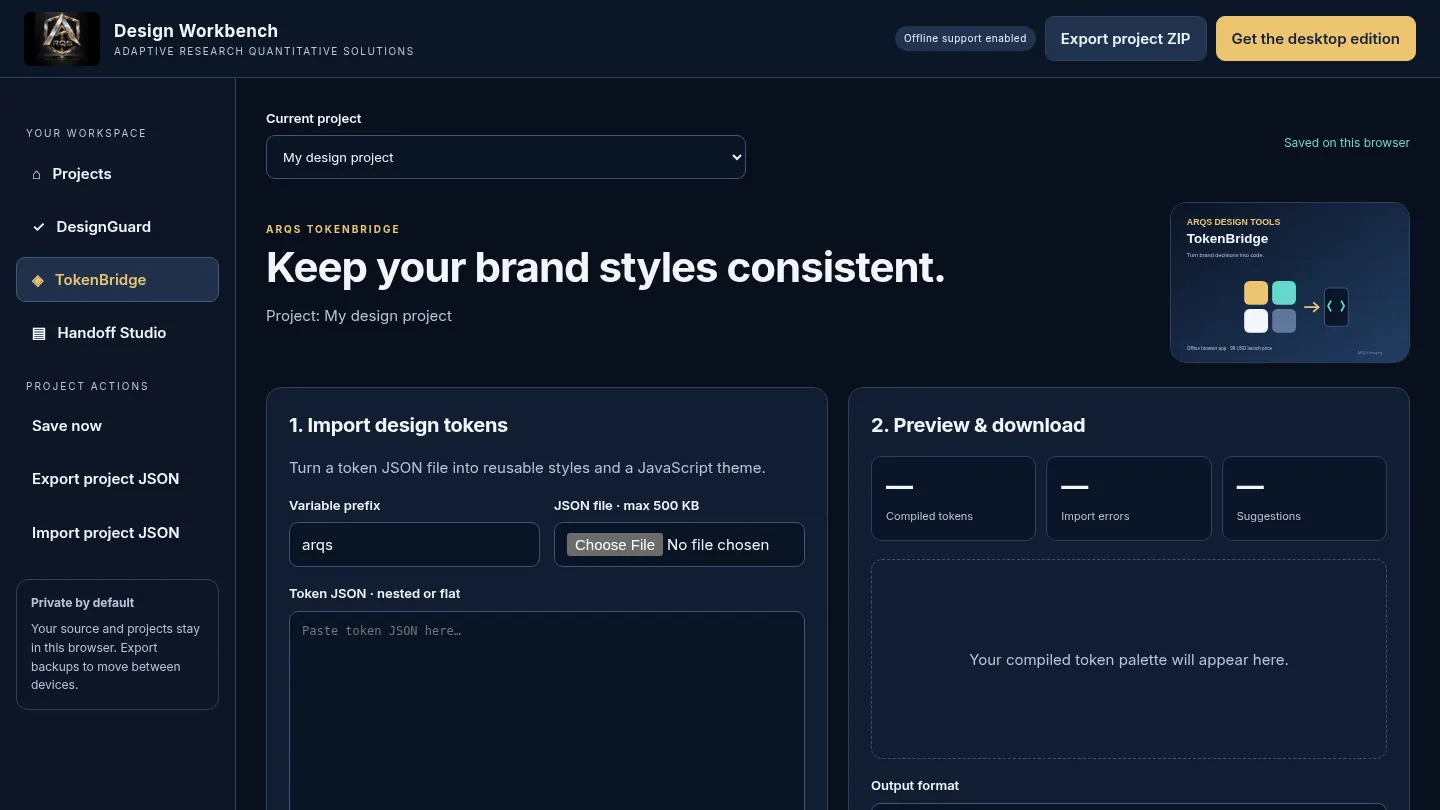1440x810 pixels.
Task: Click the Saved on this browser status
Action: (x=1347, y=143)
